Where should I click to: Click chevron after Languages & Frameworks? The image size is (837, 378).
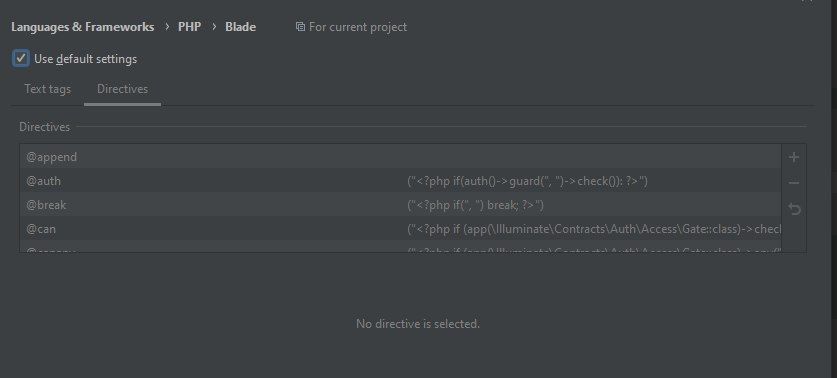(x=167, y=27)
